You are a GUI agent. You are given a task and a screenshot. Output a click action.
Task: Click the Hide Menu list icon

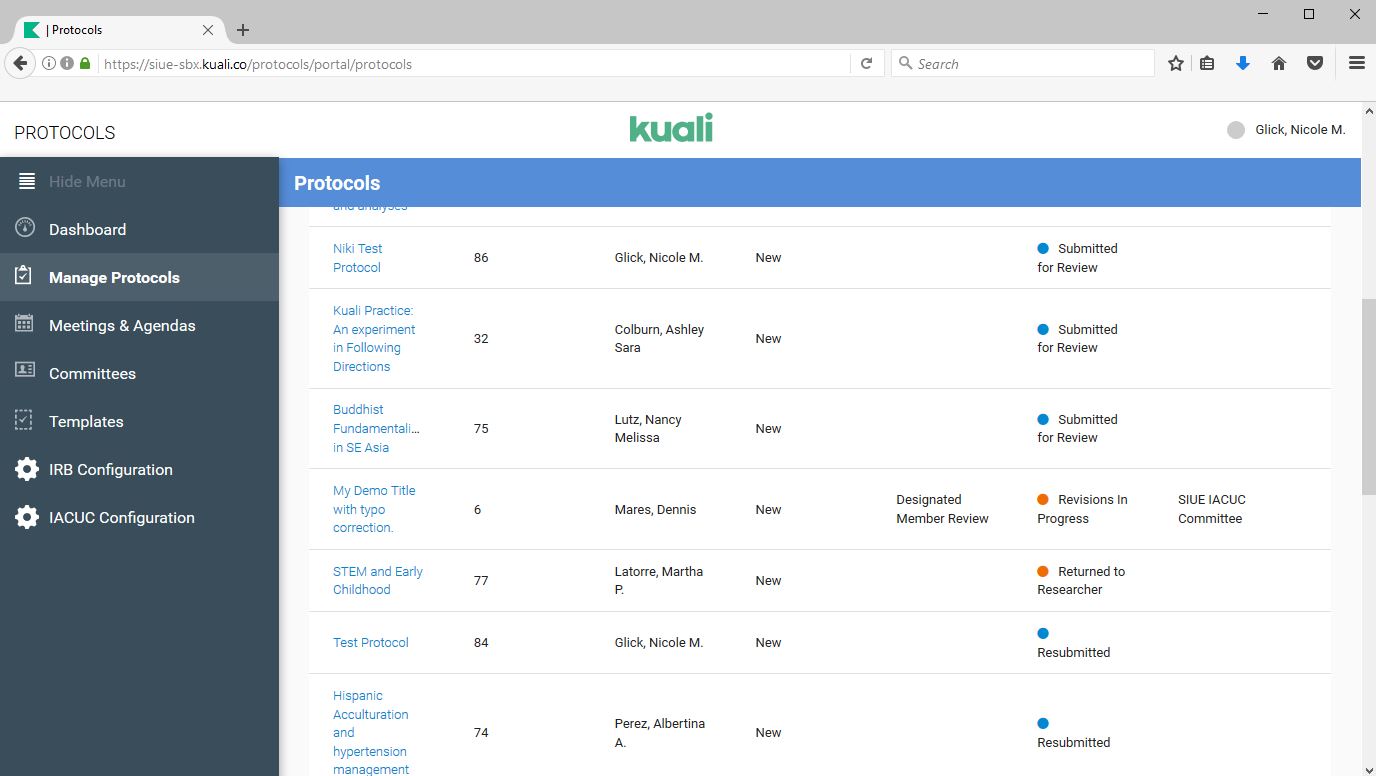click(27, 181)
